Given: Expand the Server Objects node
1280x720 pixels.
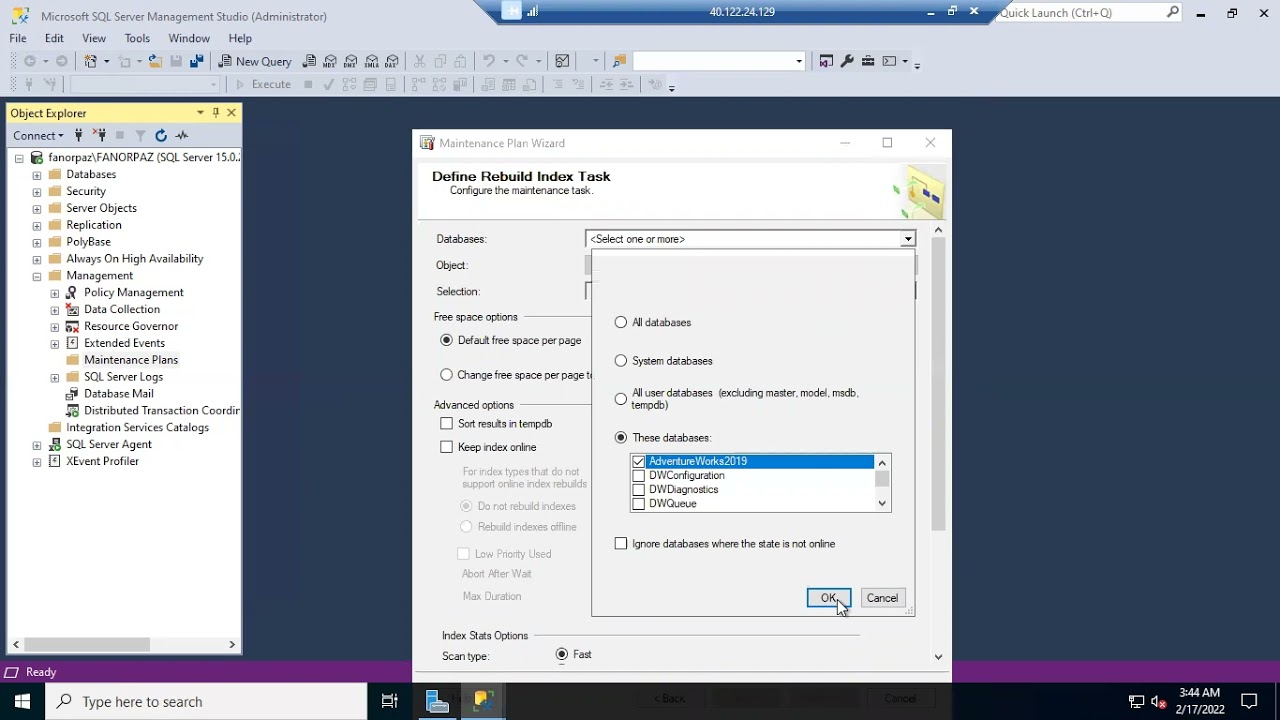Looking at the screenshot, I should [x=37, y=208].
